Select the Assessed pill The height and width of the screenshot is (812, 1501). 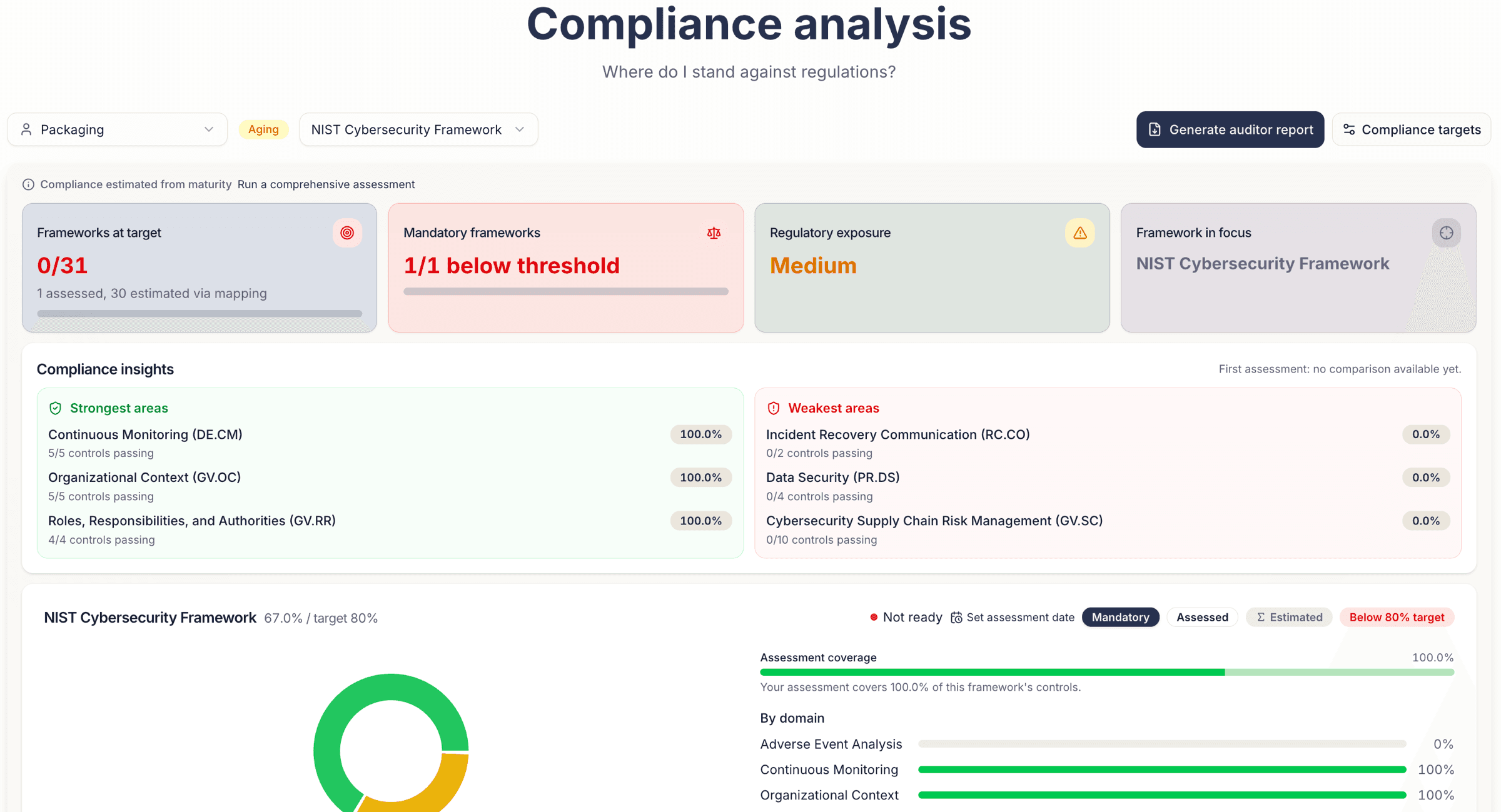pos(1202,618)
